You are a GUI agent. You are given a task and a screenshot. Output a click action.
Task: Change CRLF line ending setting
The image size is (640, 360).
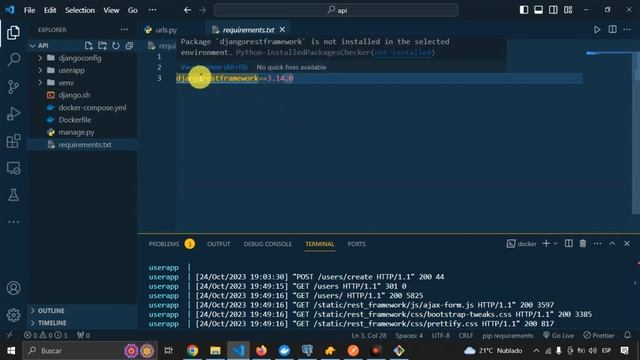466,336
